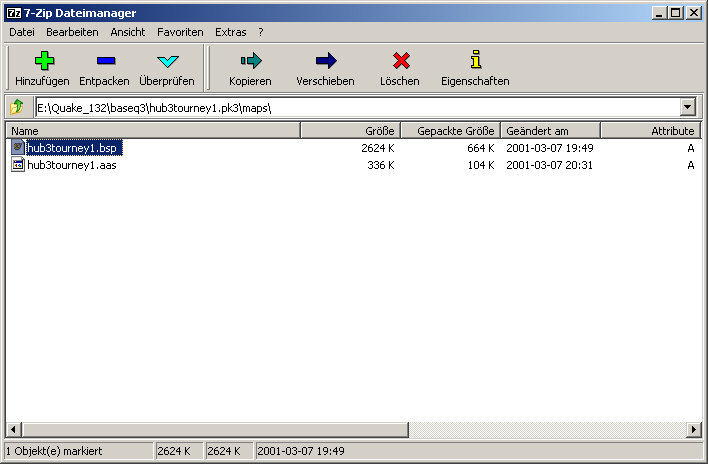
Task: Click the 7z application title bar icon
Action: [x=14, y=13]
